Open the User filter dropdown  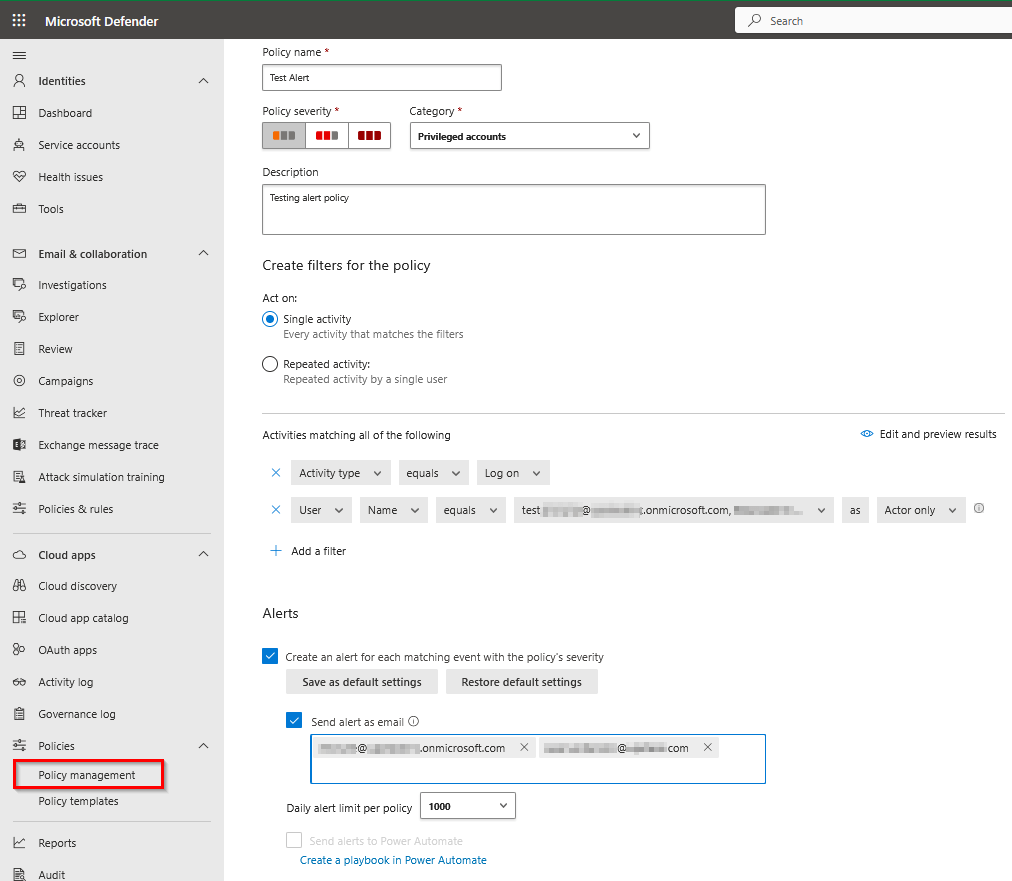(x=321, y=510)
